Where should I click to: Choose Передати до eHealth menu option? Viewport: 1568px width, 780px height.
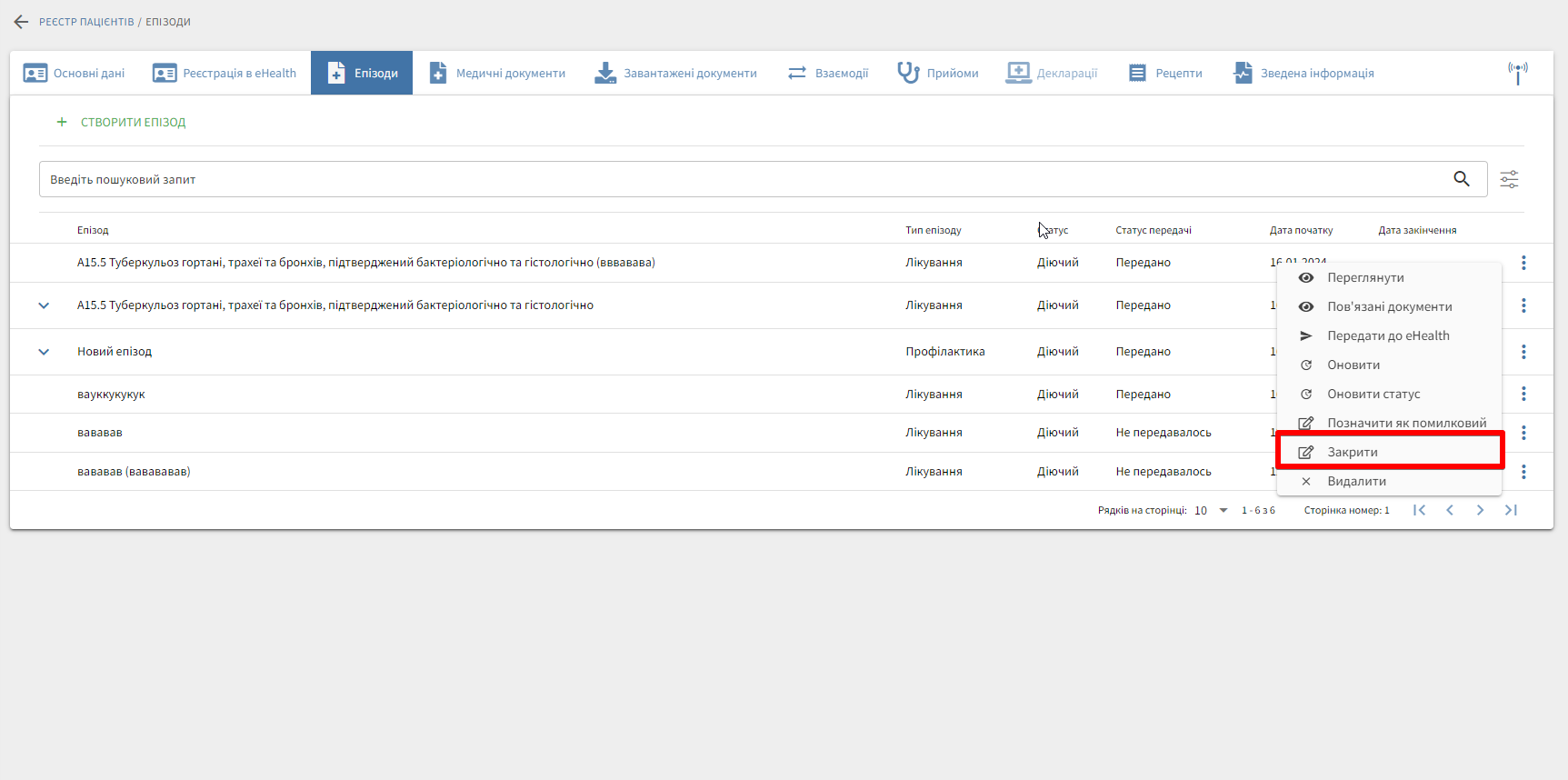(x=1387, y=335)
